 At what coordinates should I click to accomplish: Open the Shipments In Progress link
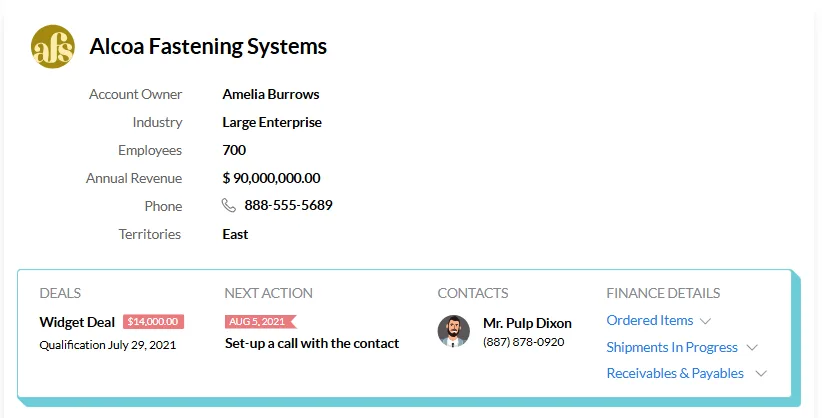(671, 348)
